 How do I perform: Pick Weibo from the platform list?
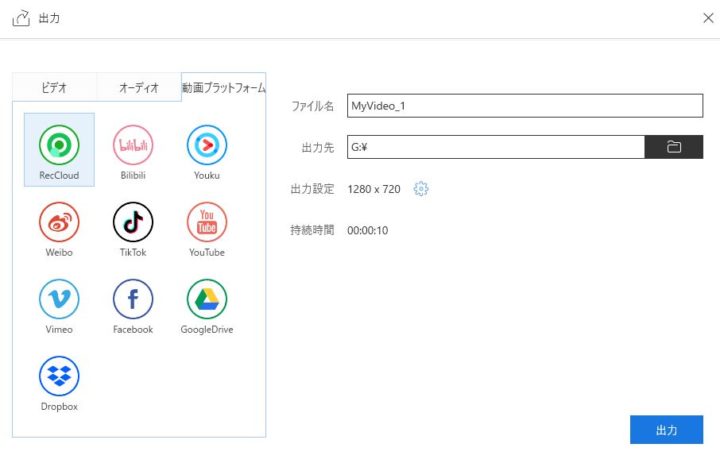pyautogui.click(x=59, y=222)
